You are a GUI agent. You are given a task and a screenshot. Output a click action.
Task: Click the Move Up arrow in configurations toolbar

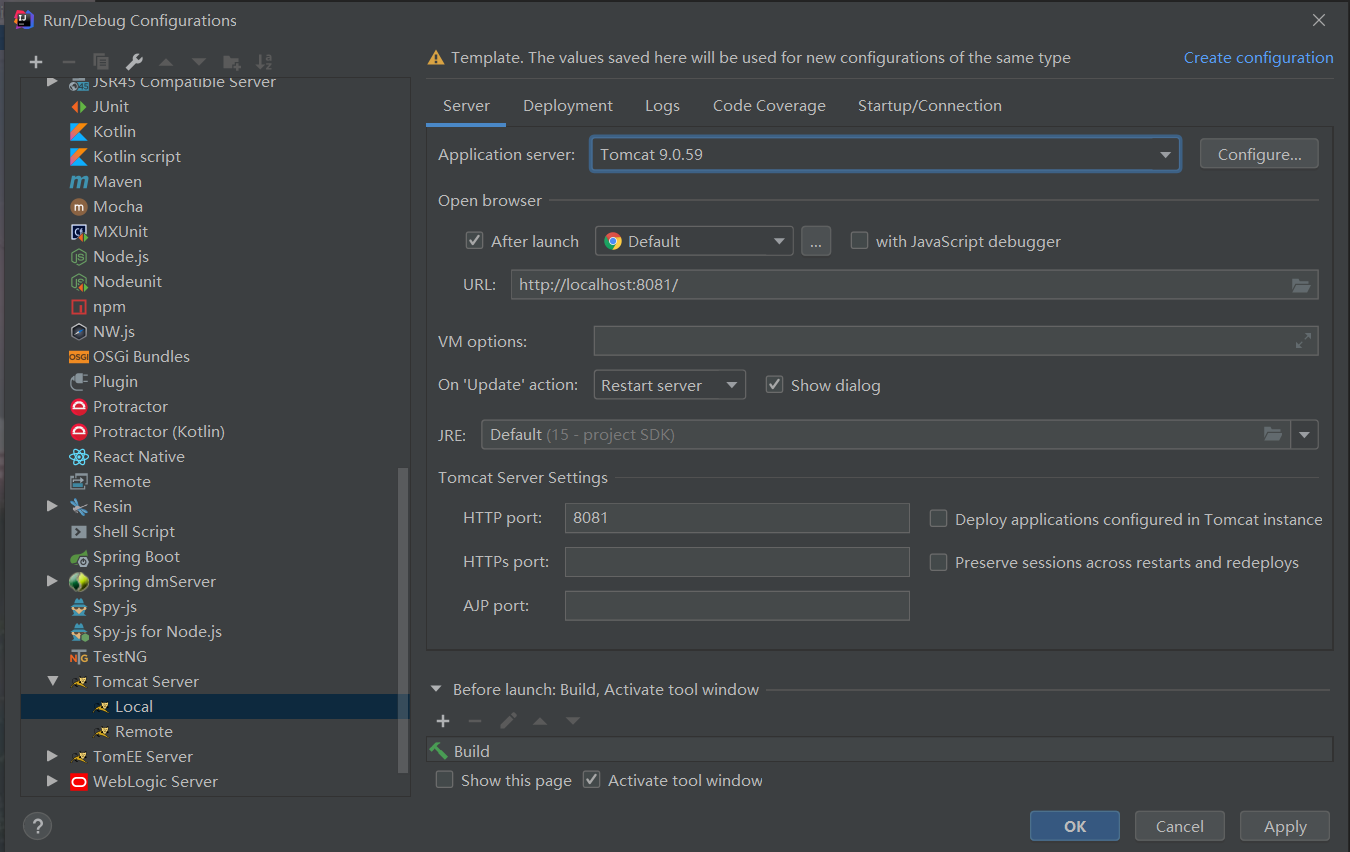[166, 62]
